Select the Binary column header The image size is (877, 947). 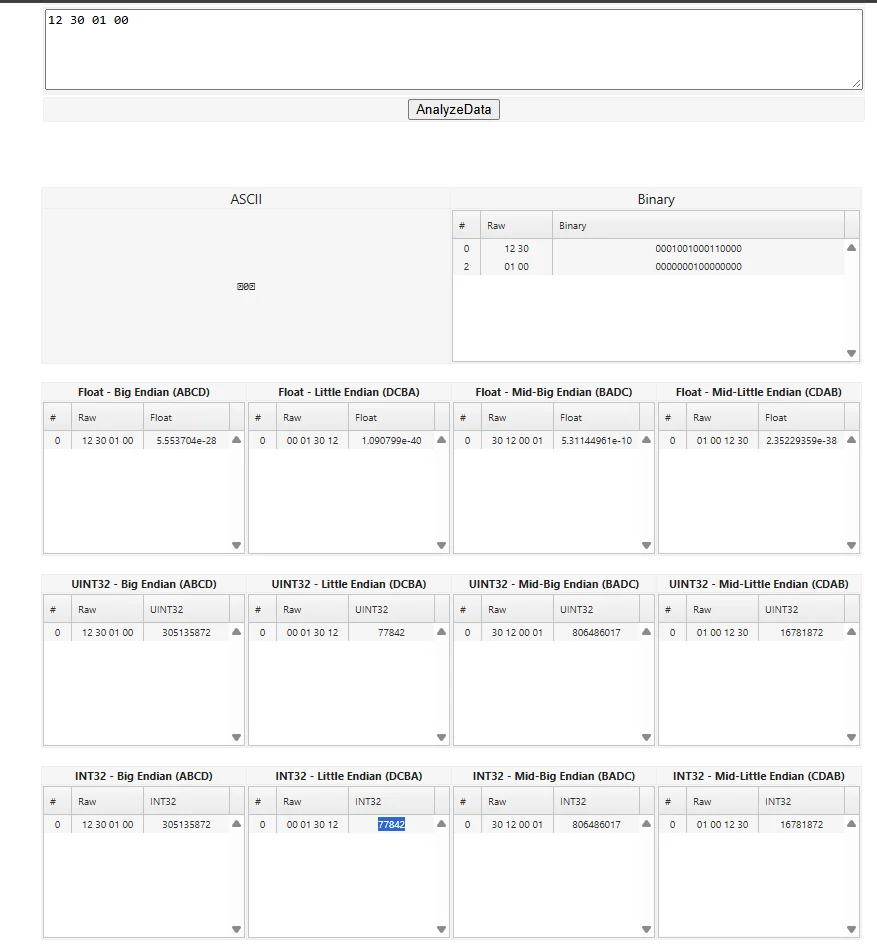(x=698, y=225)
